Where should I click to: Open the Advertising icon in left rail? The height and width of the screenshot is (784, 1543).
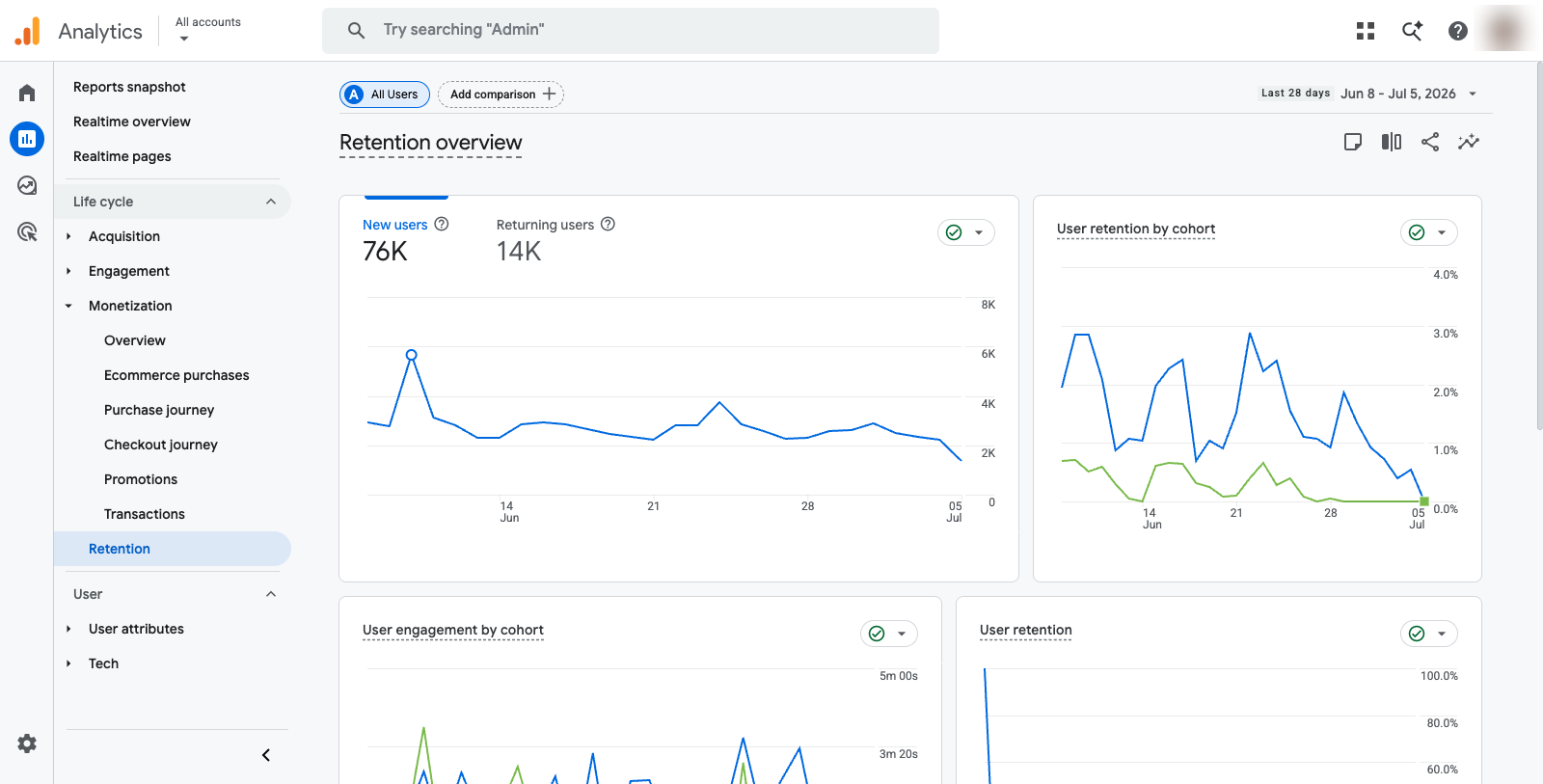pos(27,231)
